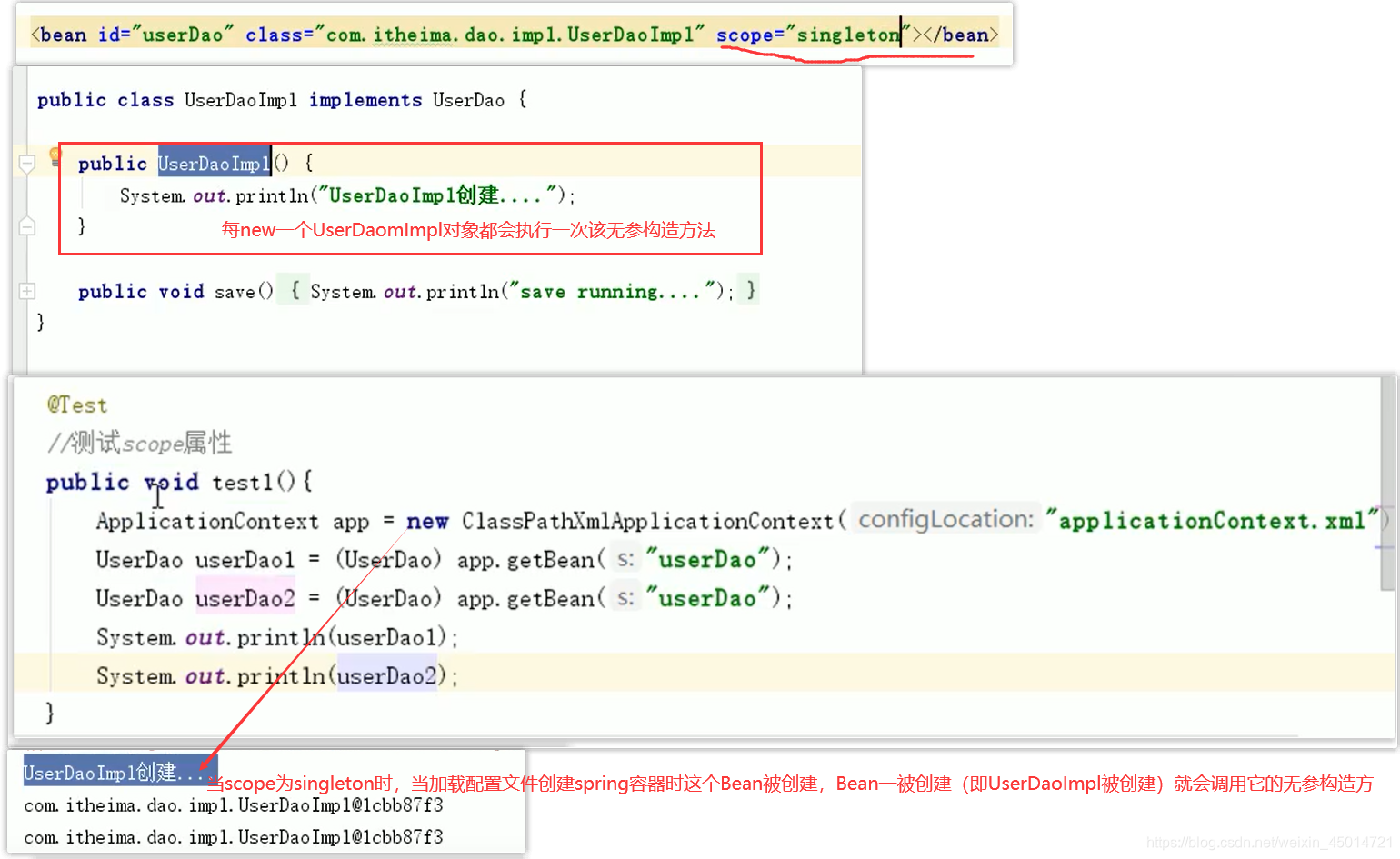Click the ClassPathXmlApplicationContext constructor call
This screenshot has width=1400, height=859.
pyautogui.click(x=647, y=521)
